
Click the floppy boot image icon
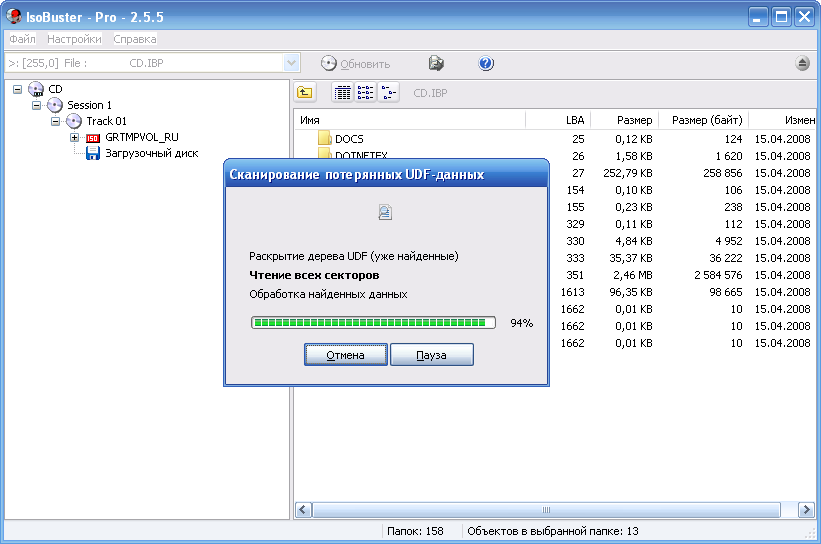click(93, 153)
